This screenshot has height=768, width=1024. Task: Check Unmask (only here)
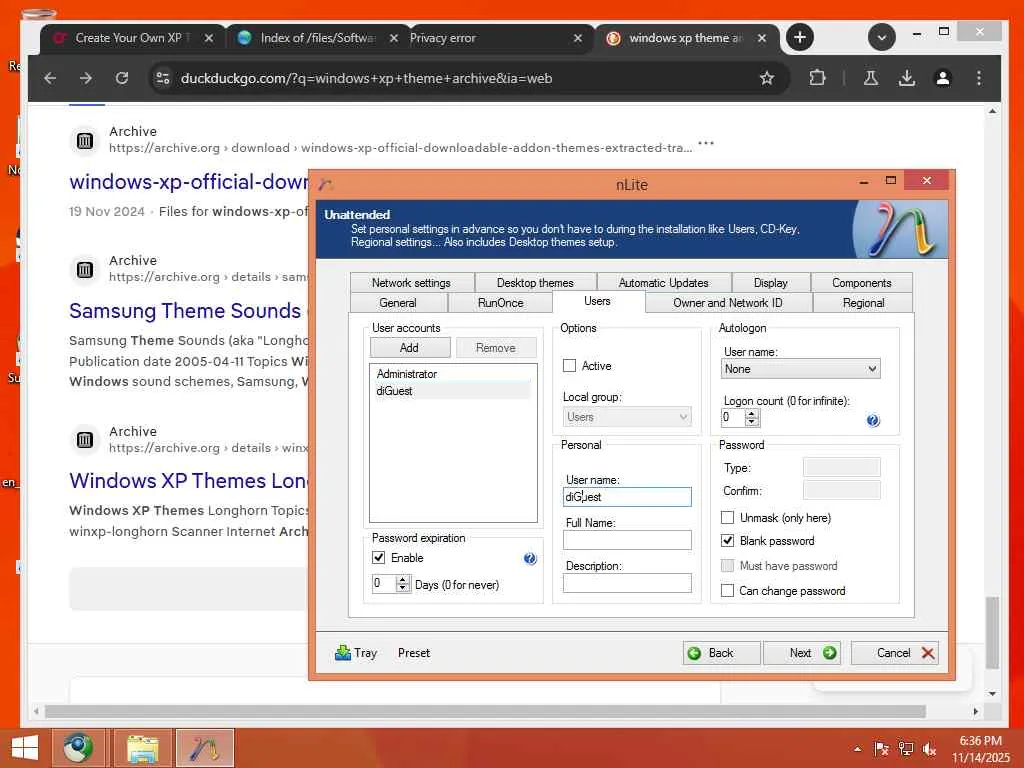coord(727,518)
